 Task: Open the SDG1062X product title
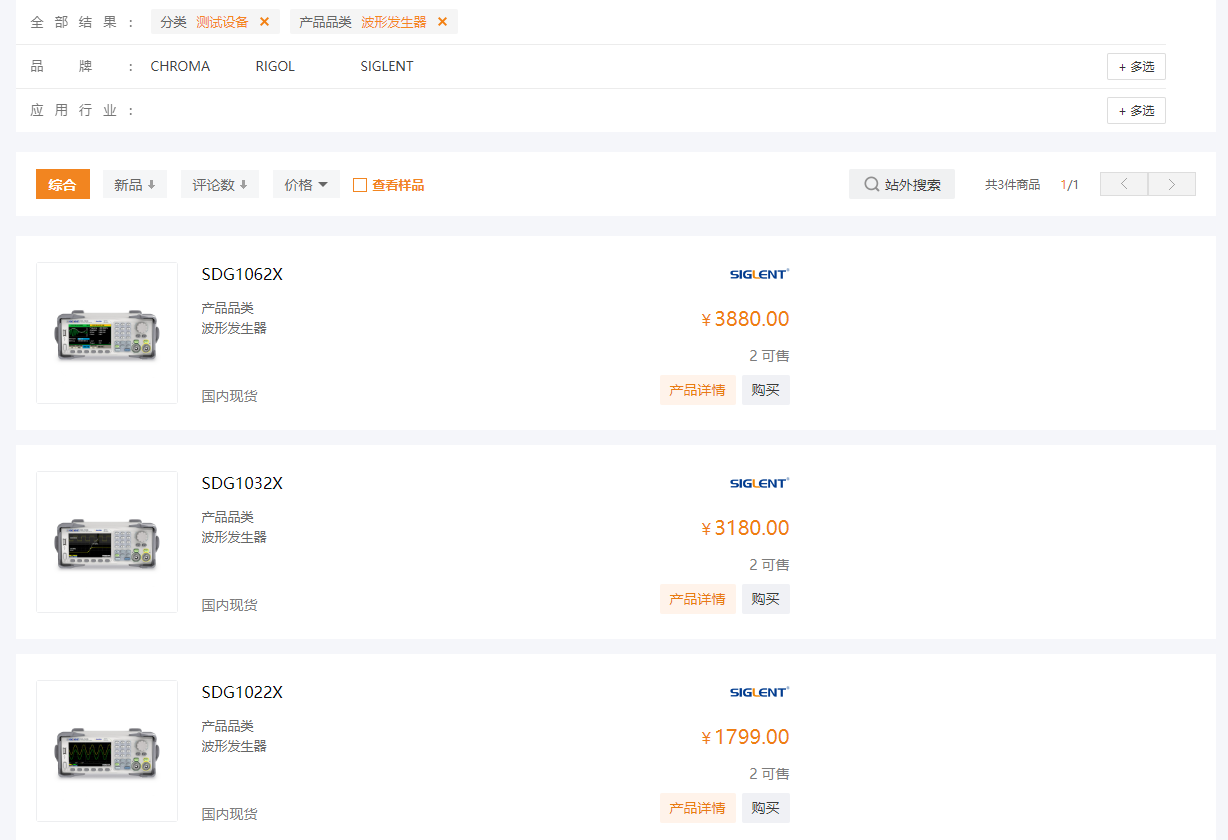(x=242, y=275)
